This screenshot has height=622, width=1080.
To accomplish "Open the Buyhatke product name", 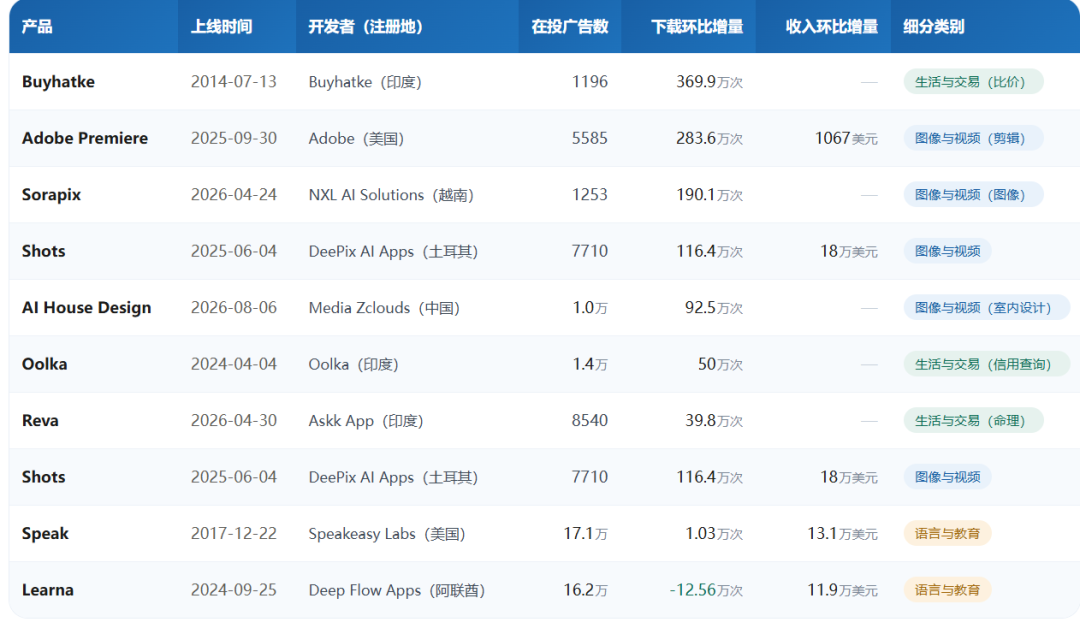I will point(59,82).
